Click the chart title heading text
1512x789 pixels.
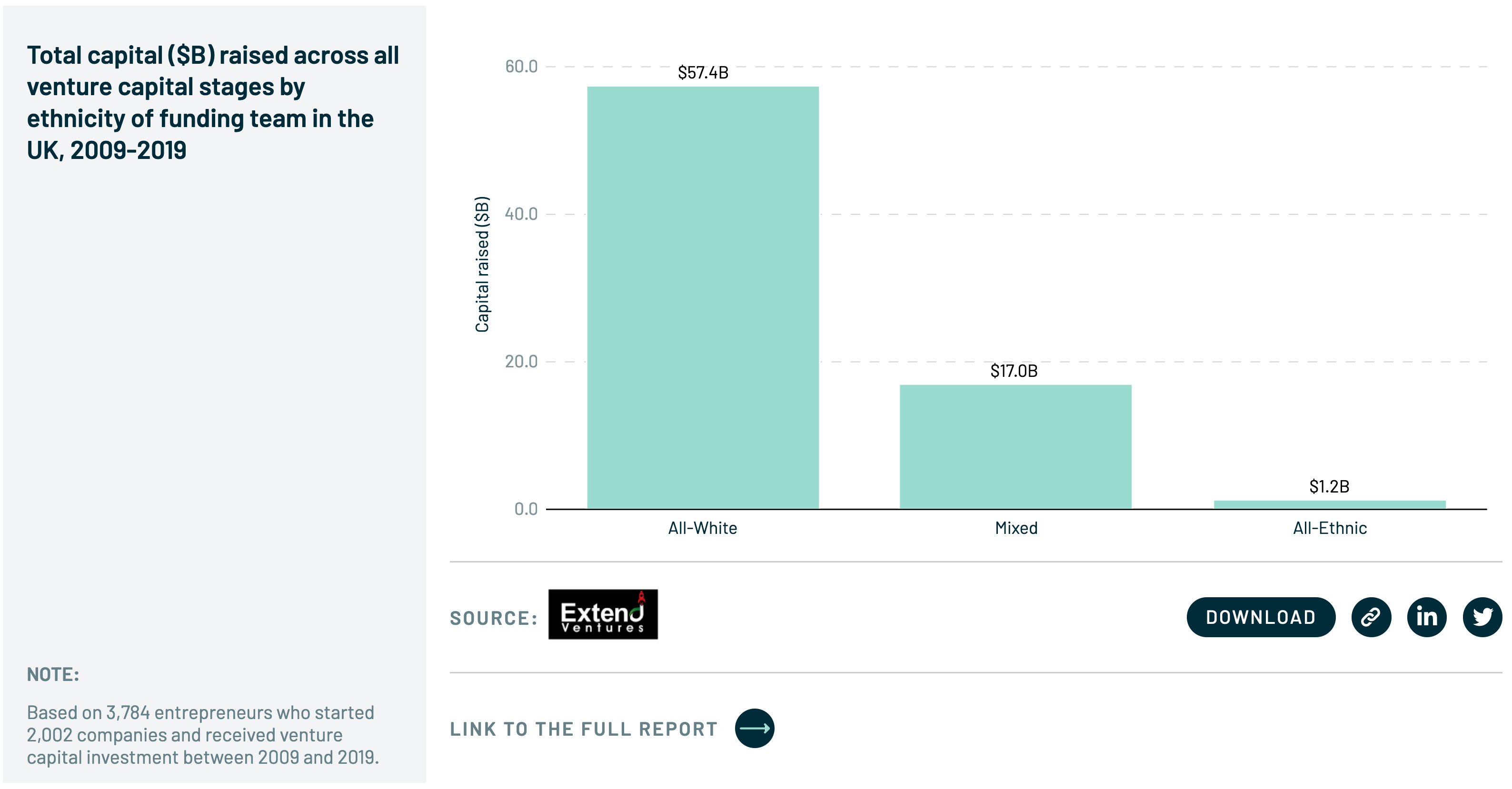point(212,103)
